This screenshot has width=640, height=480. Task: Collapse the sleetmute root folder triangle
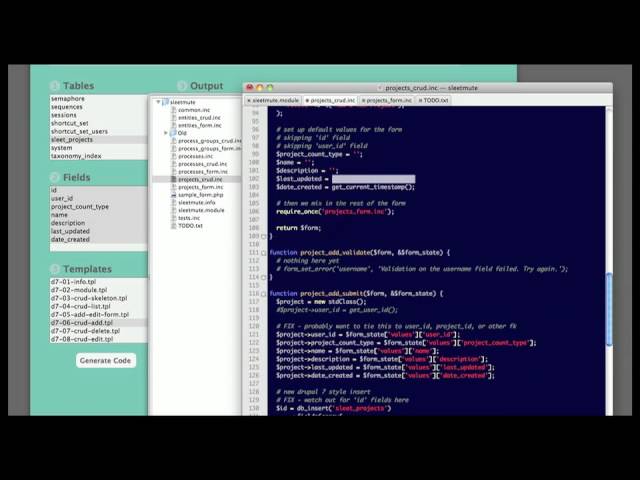(x=157, y=102)
